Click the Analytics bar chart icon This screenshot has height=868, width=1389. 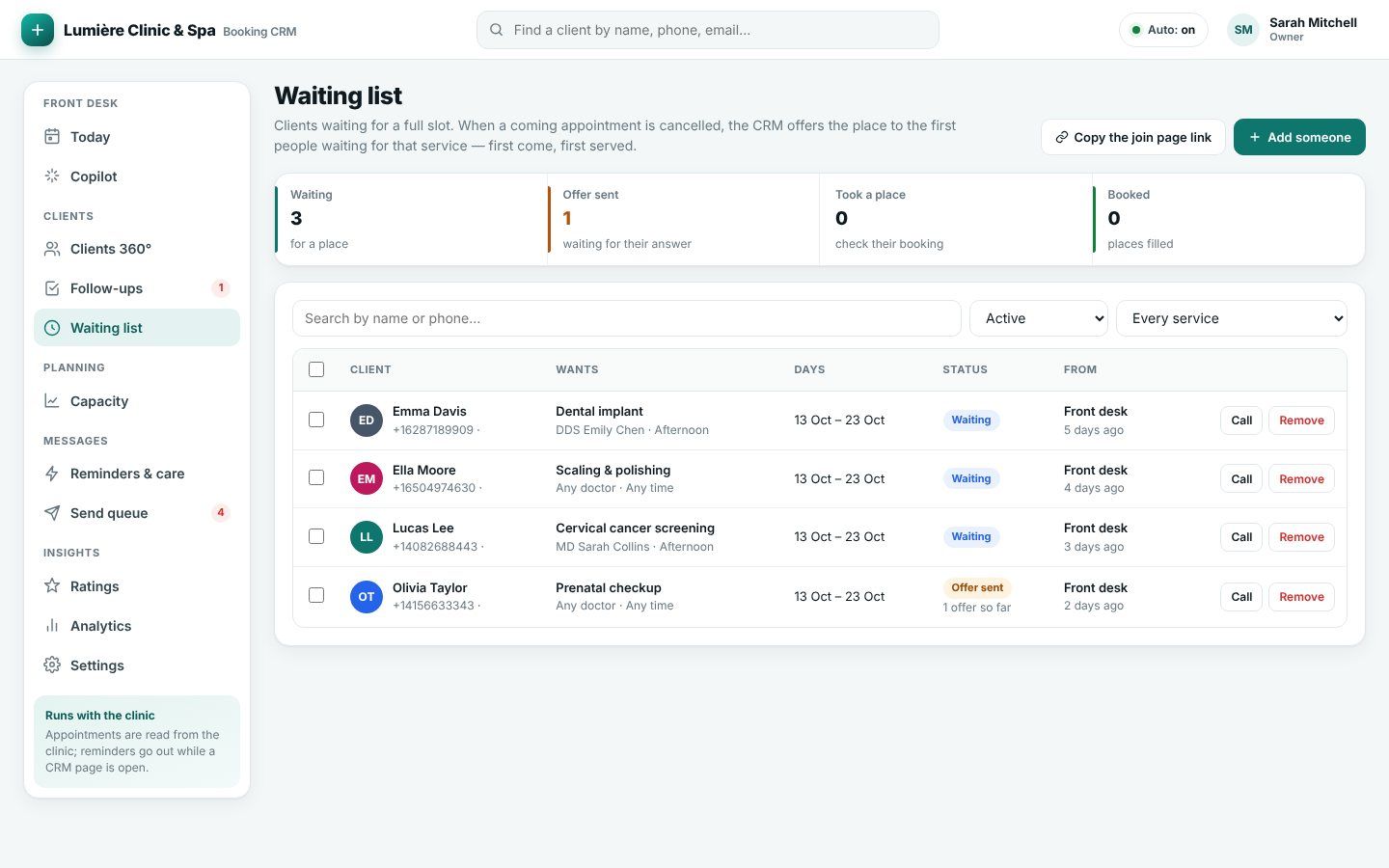point(52,626)
